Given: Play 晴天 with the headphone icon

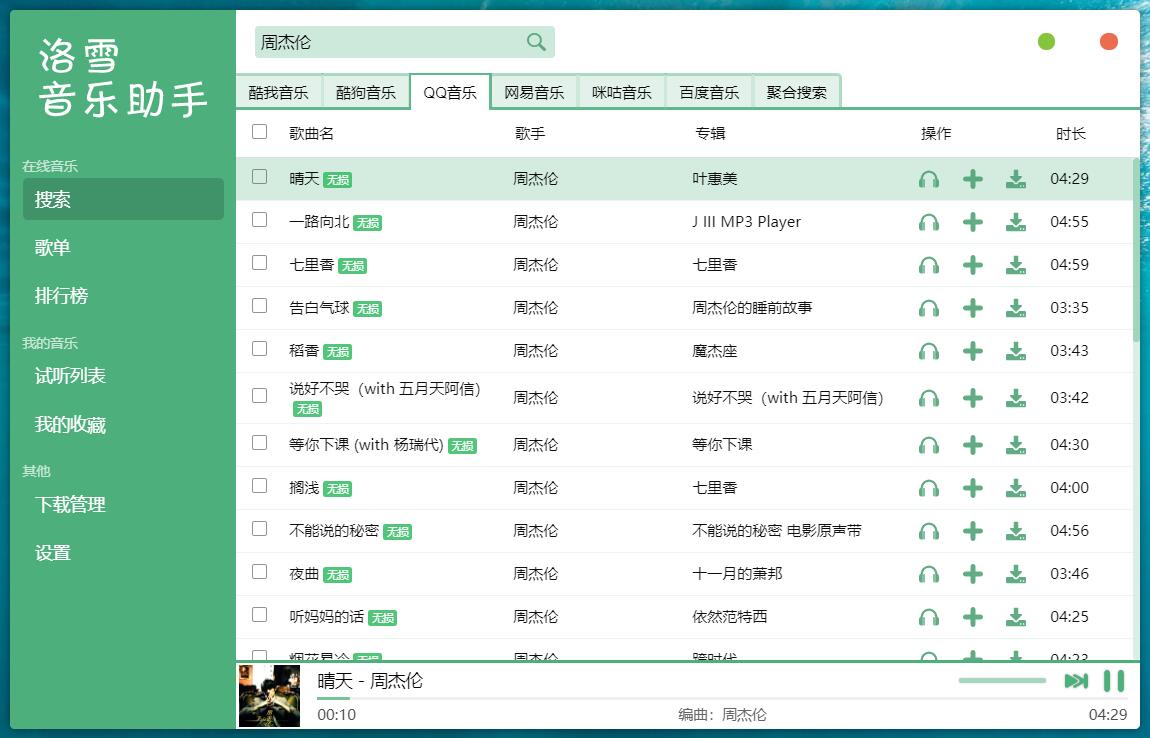Looking at the screenshot, I should pyautogui.click(x=929, y=179).
